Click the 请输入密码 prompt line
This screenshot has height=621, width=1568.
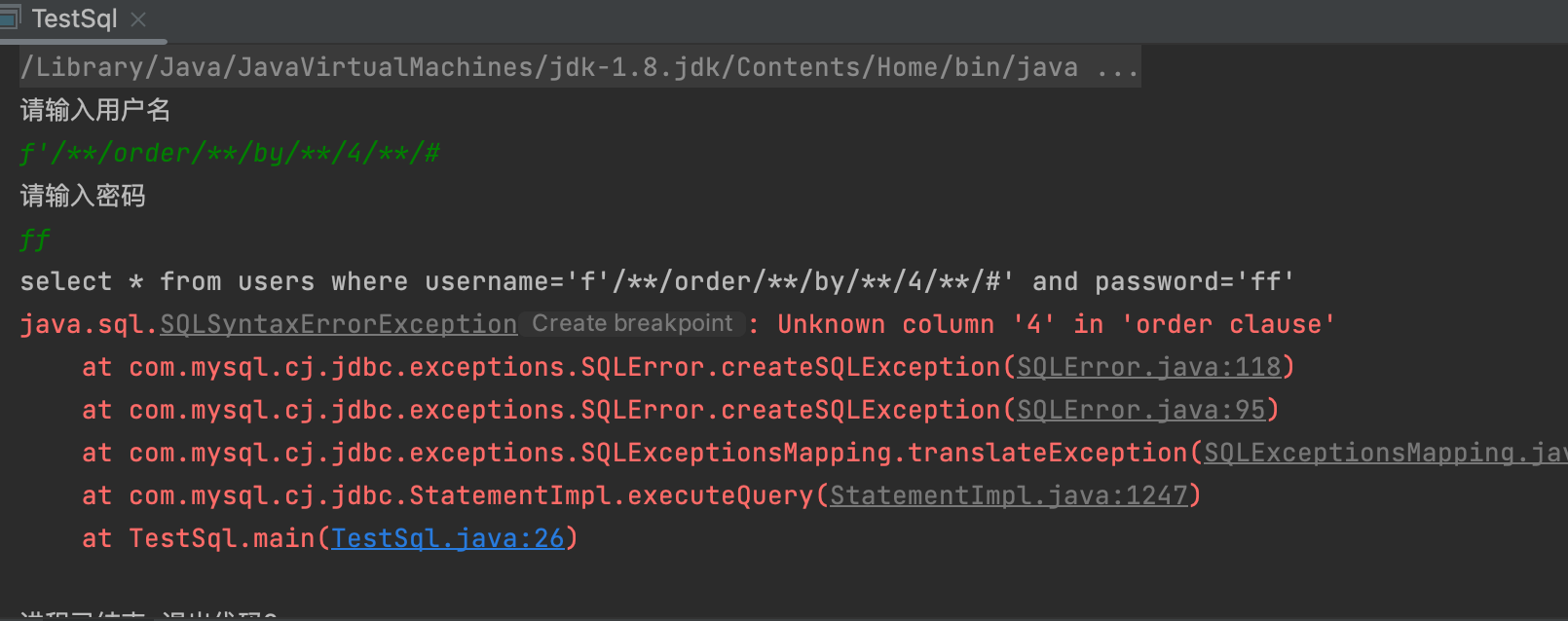coord(83,196)
